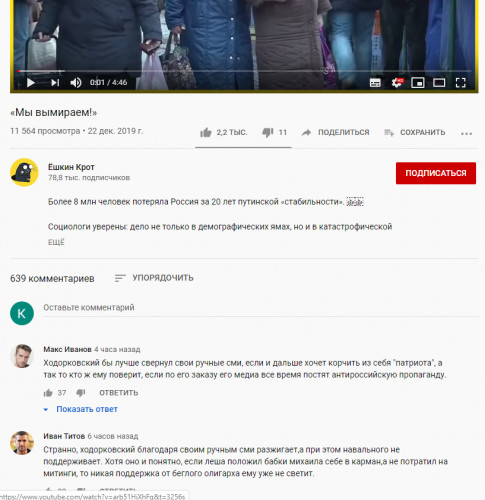485x500 pixels.
Task: Open Ешкин Крот channel avatar
Action: point(24,172)
